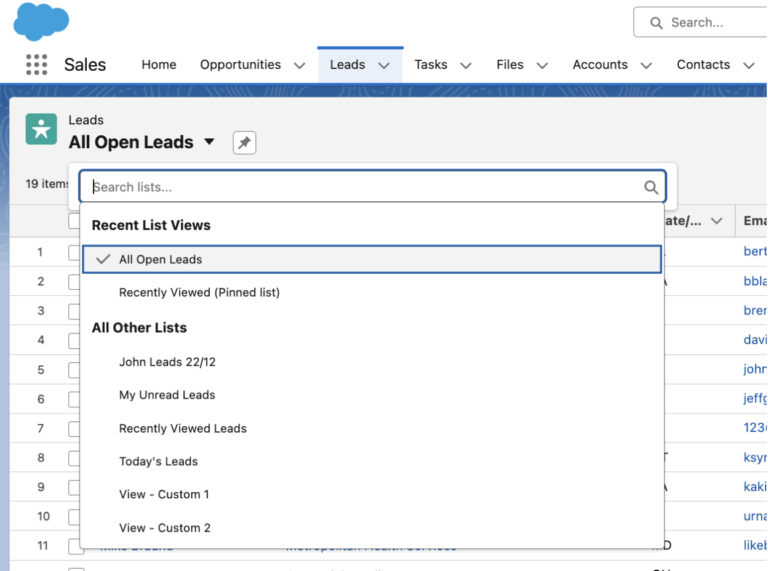Open the App Launcher grid icon
768x571 pixels.
[x=36, y=65]
